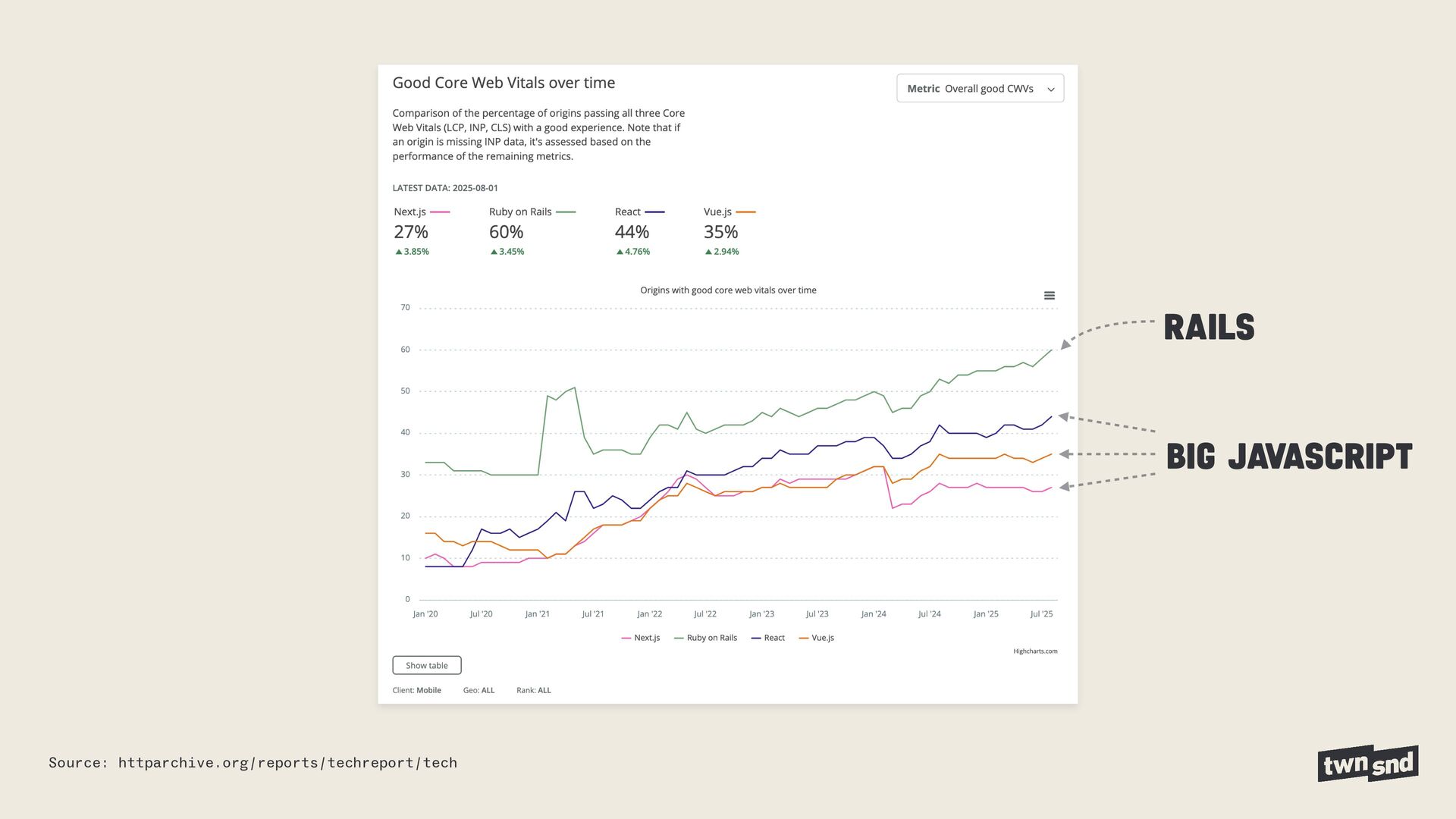The width and height of the screenshot is (1456, 819).
Task: Click the Highcharts.com credit link
Action: 1034,651
